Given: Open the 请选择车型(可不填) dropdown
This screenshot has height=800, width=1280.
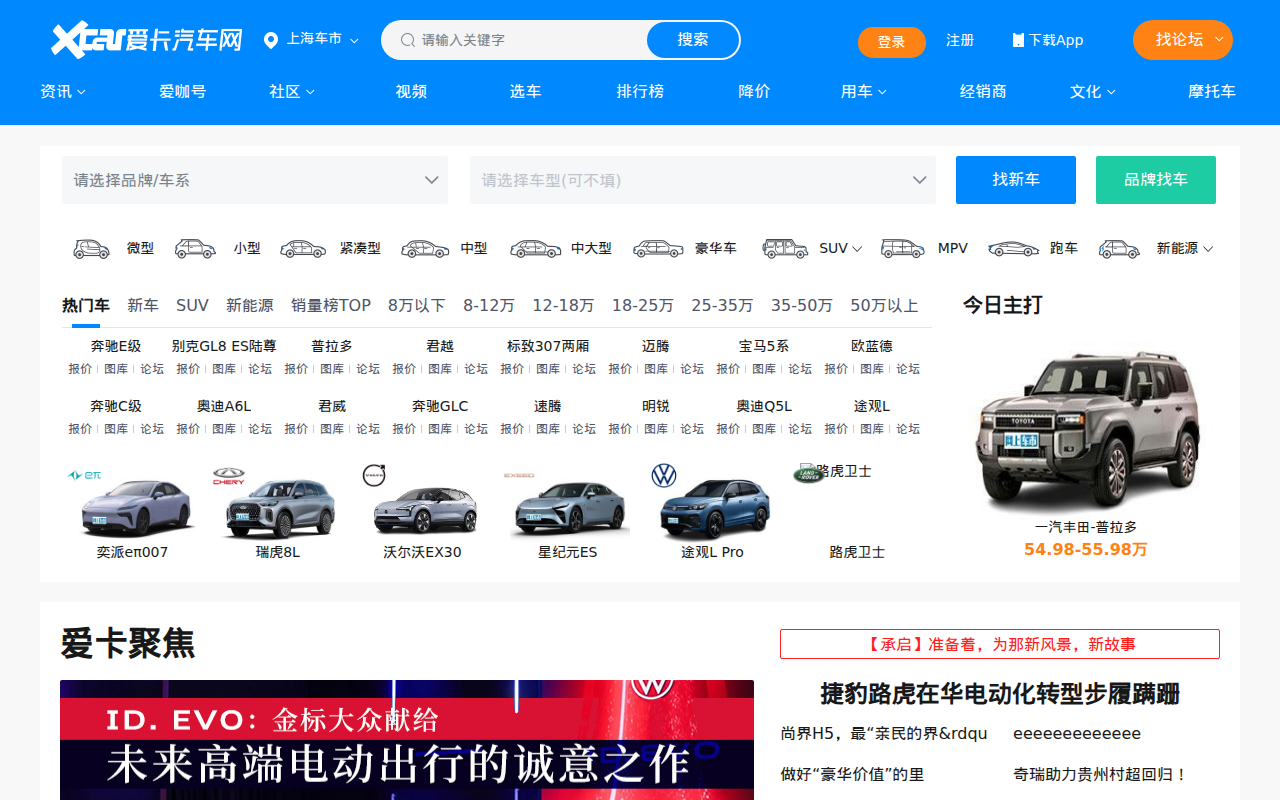Looking at the screenshot, I should [703, 180].
